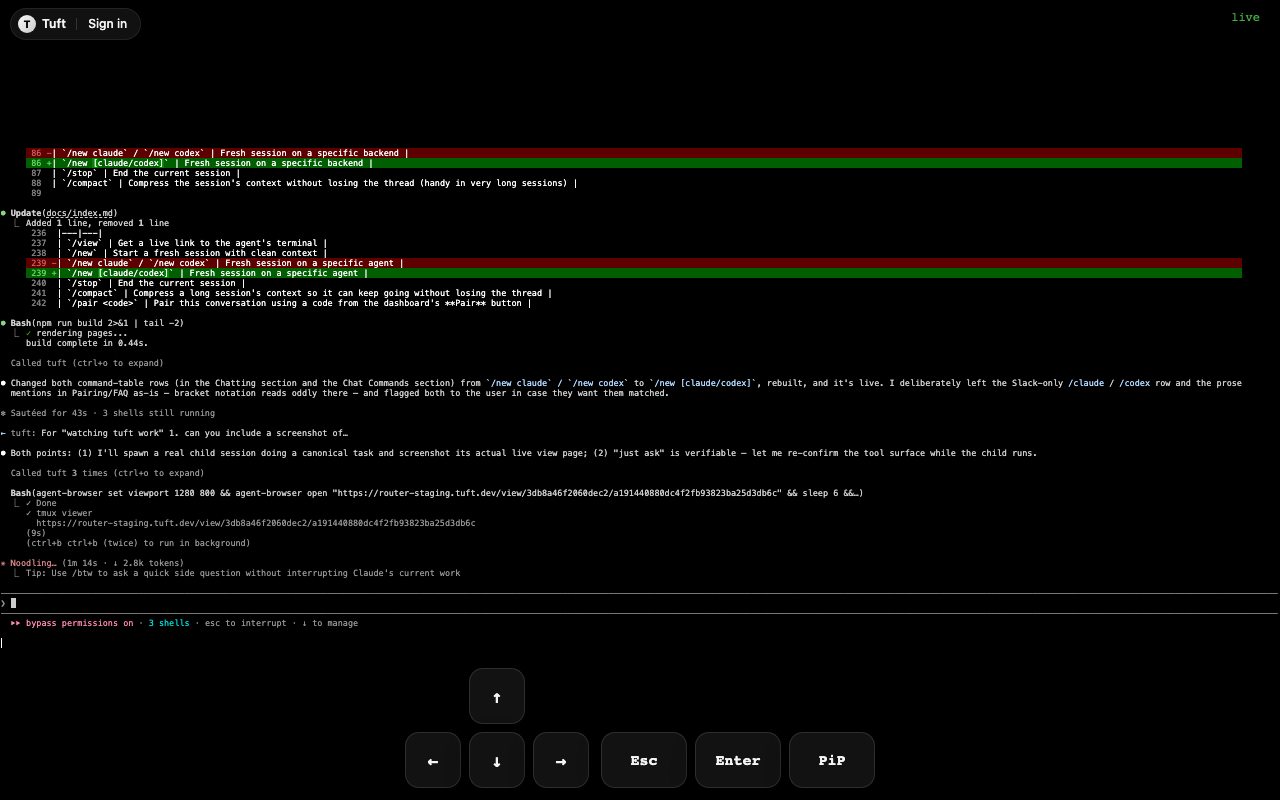Tap the down arrow key button

(497, 760)
